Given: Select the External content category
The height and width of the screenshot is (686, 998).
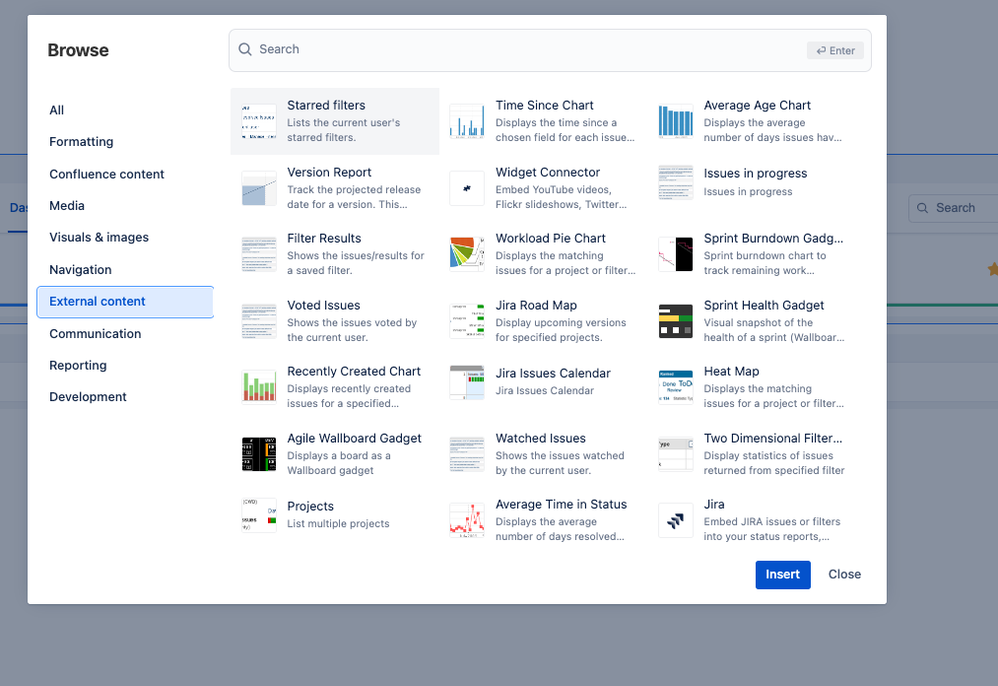Looking at the screenshot, I should coord(125,302).
